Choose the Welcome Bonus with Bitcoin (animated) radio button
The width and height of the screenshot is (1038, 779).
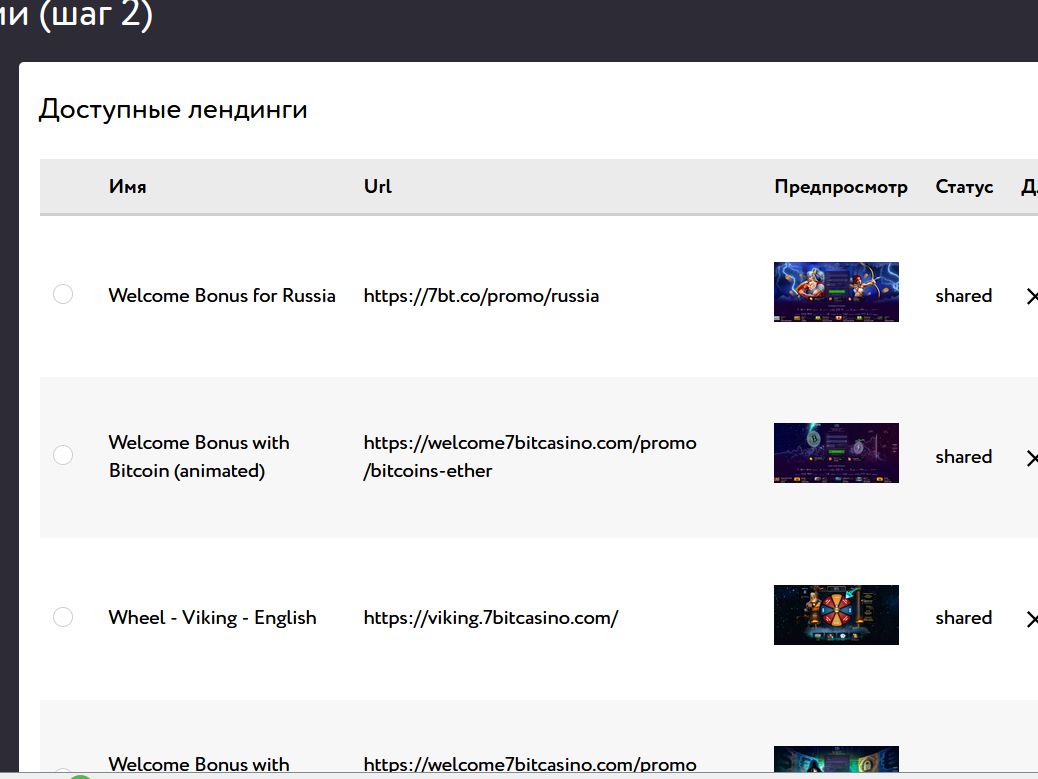[63, 455]
